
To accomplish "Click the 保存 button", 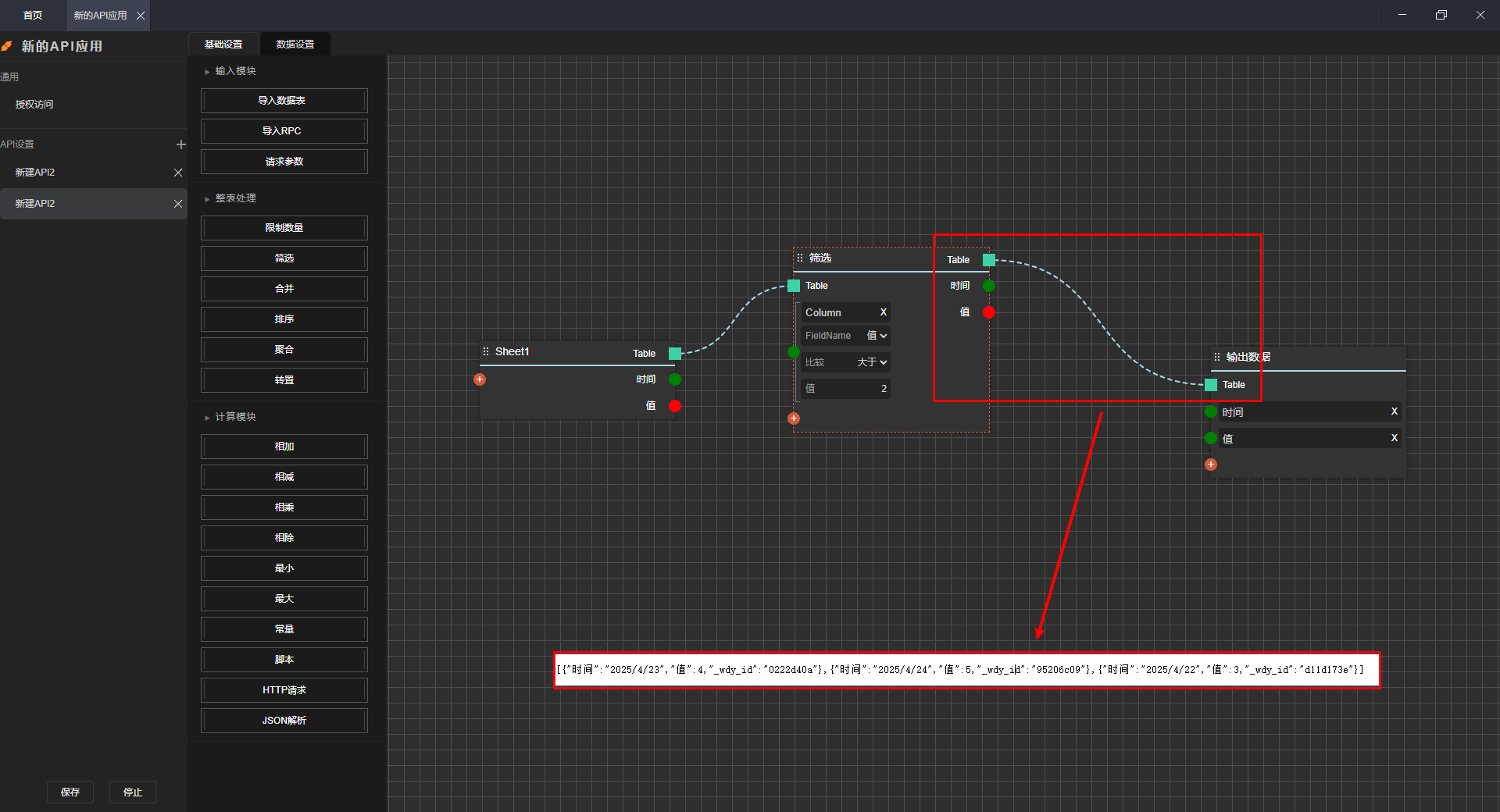I will [70, 792].
